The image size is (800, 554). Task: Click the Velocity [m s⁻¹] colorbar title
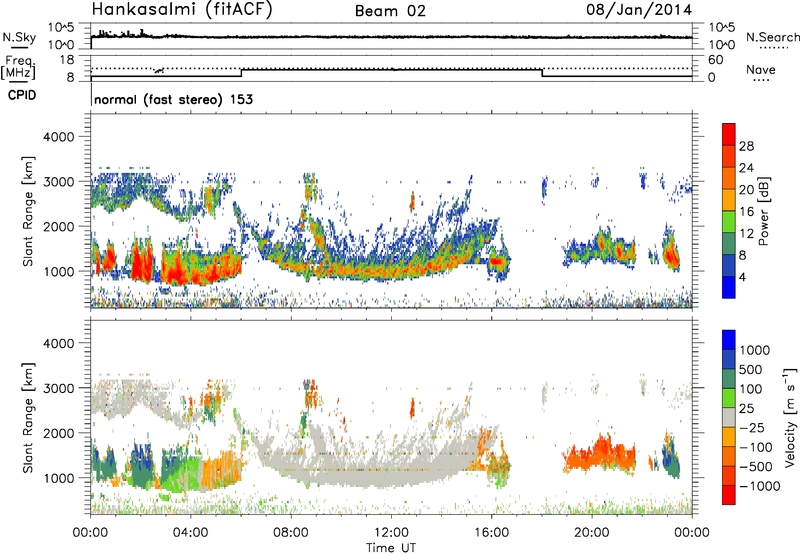click(789, 417)
